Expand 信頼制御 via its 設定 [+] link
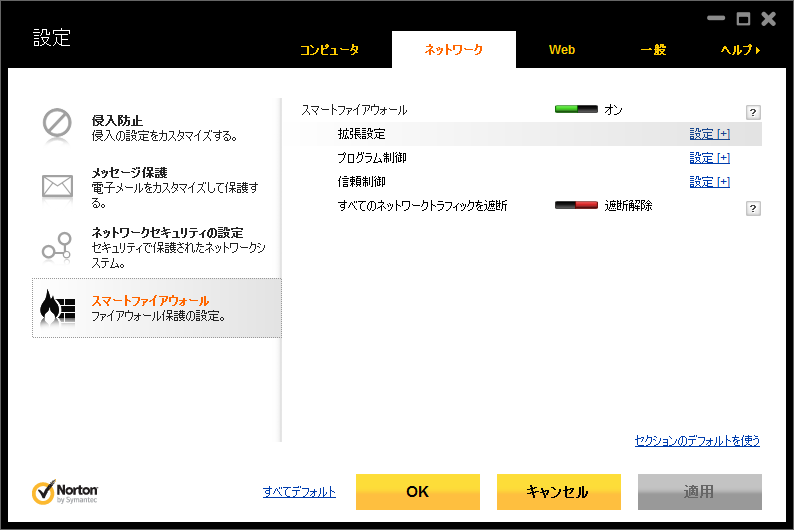The height and width of the screenshot is (530, 794). [x=709, y=182]
